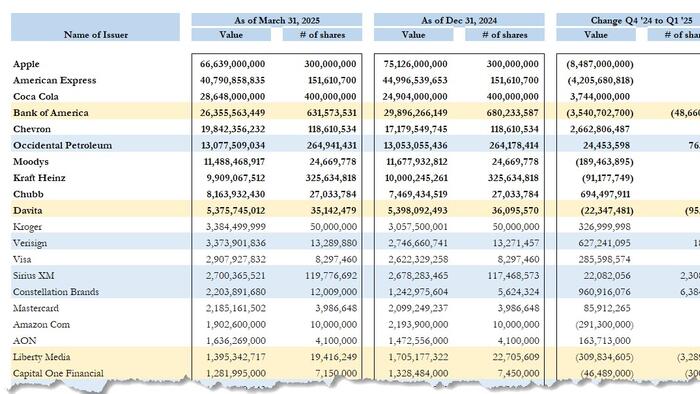This screenshot has height=394, width=700.
Task: Click the Kraft Heinz issuer name
Action: point(39,178)
